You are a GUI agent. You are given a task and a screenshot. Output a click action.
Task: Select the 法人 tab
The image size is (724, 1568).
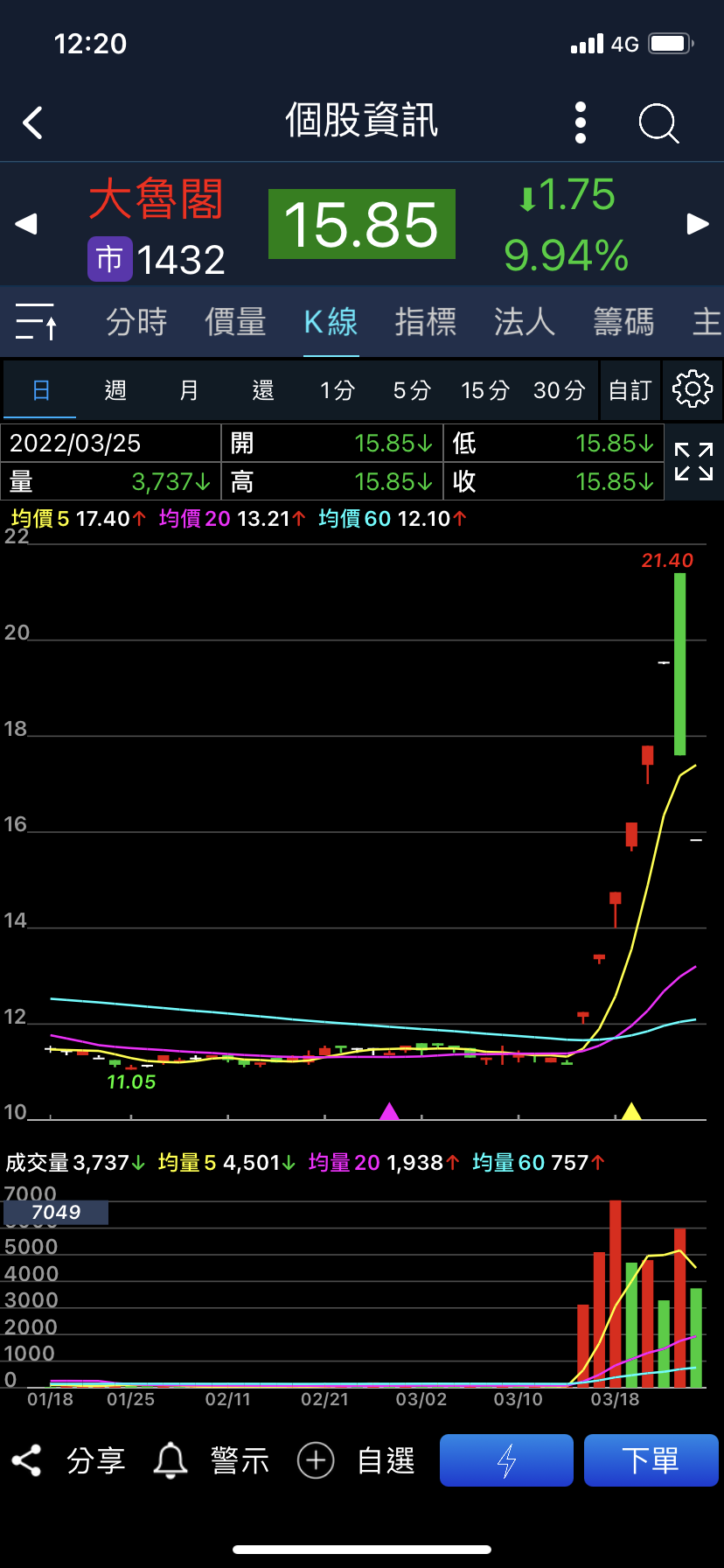[x=525, y=322]
